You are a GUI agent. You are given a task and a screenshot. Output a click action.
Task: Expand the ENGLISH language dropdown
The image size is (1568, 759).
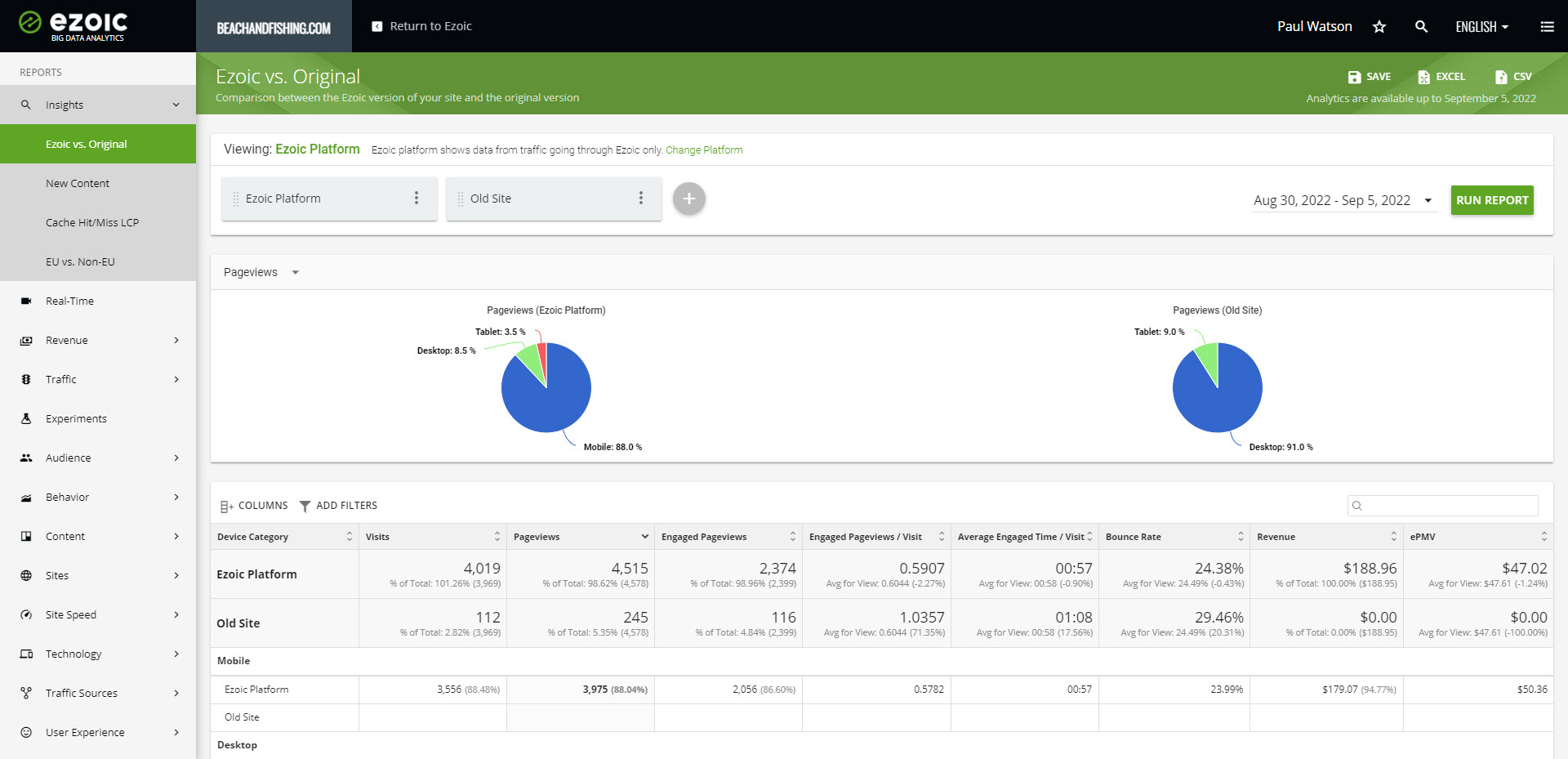point(1481,27)
